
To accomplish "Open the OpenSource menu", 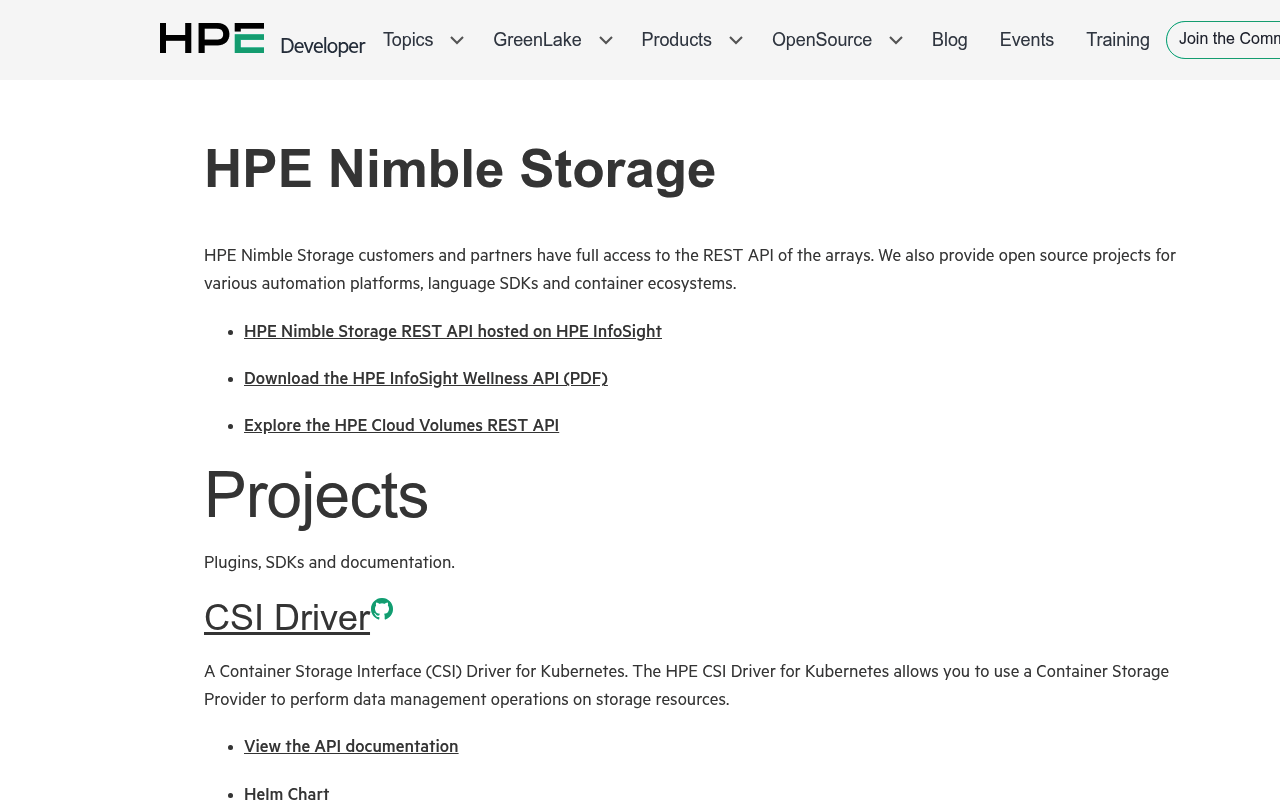I will [822, 40].
